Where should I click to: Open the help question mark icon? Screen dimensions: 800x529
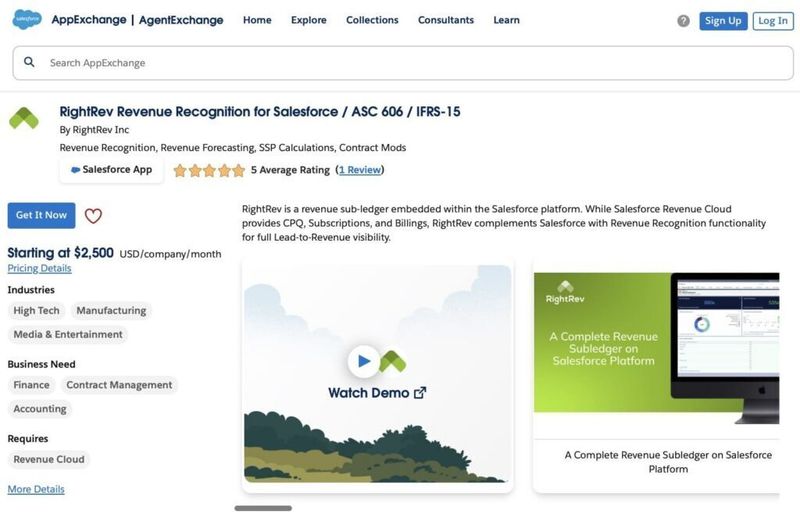[x=683, y=21]
